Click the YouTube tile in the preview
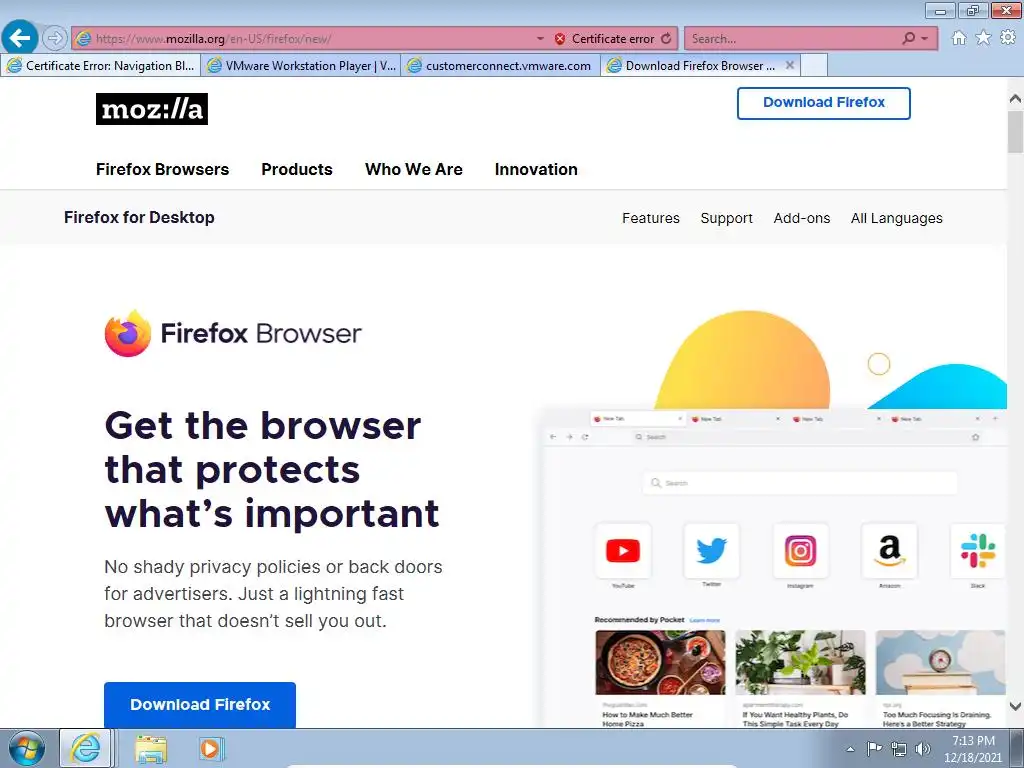 (x=622, y=551)
